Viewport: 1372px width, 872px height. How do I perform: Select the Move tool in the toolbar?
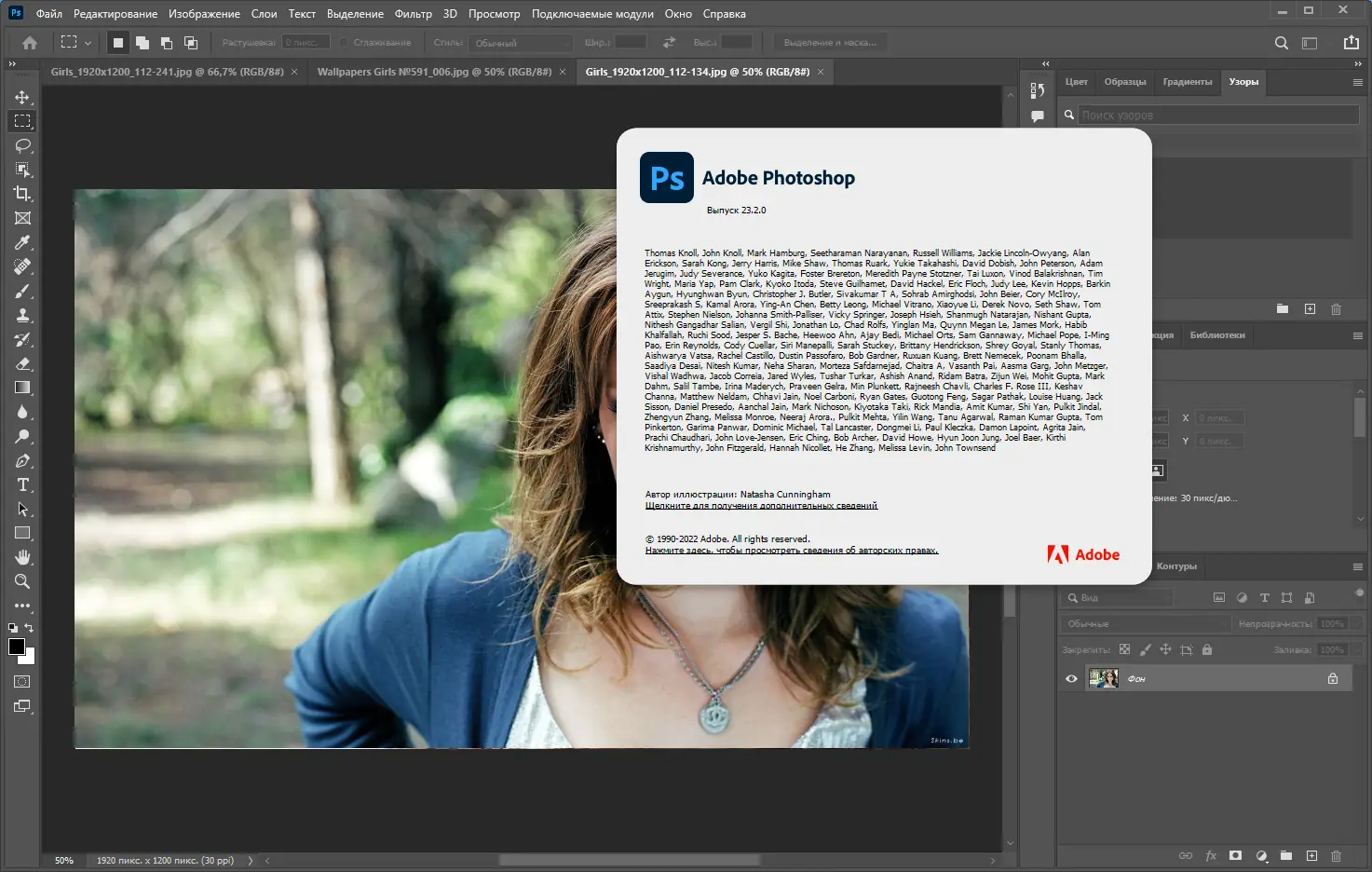pos(21,96)
